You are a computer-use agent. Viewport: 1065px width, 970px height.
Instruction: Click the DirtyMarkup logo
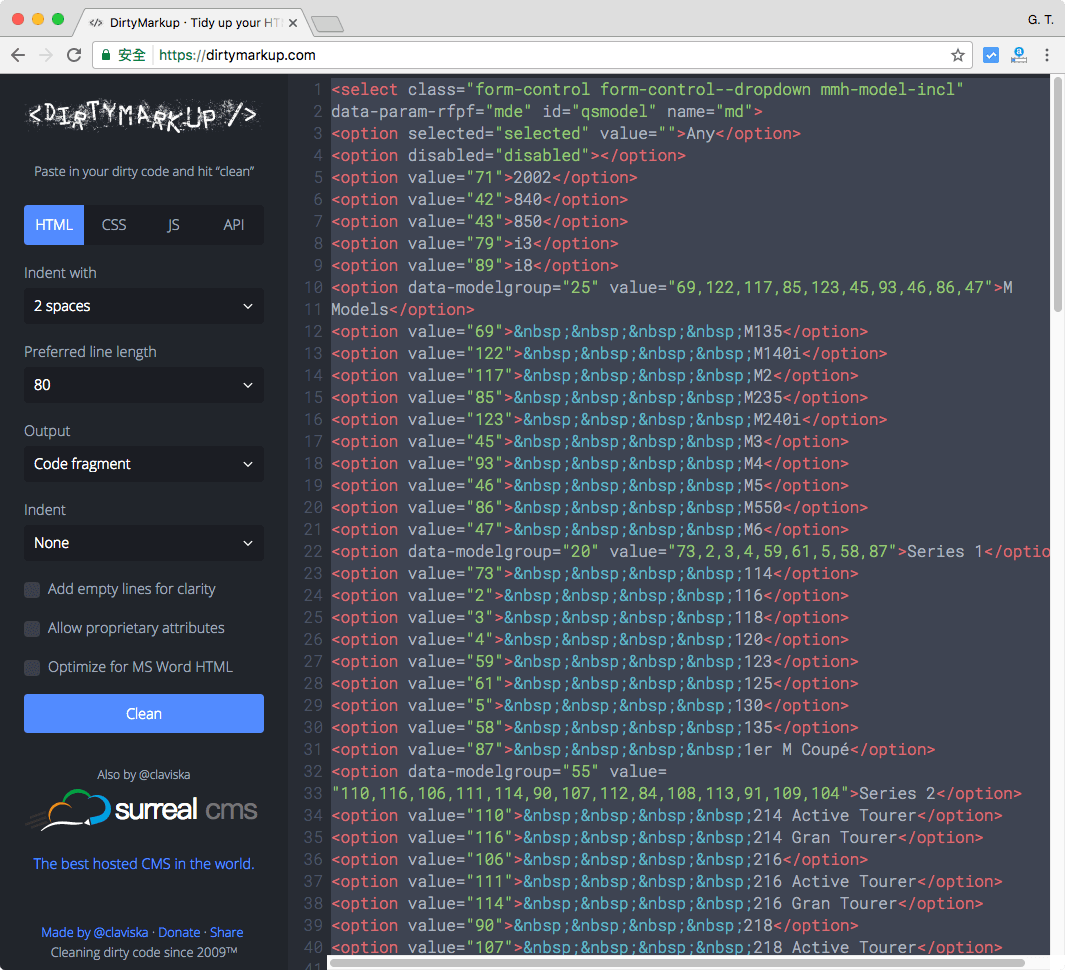pos(143,117)
